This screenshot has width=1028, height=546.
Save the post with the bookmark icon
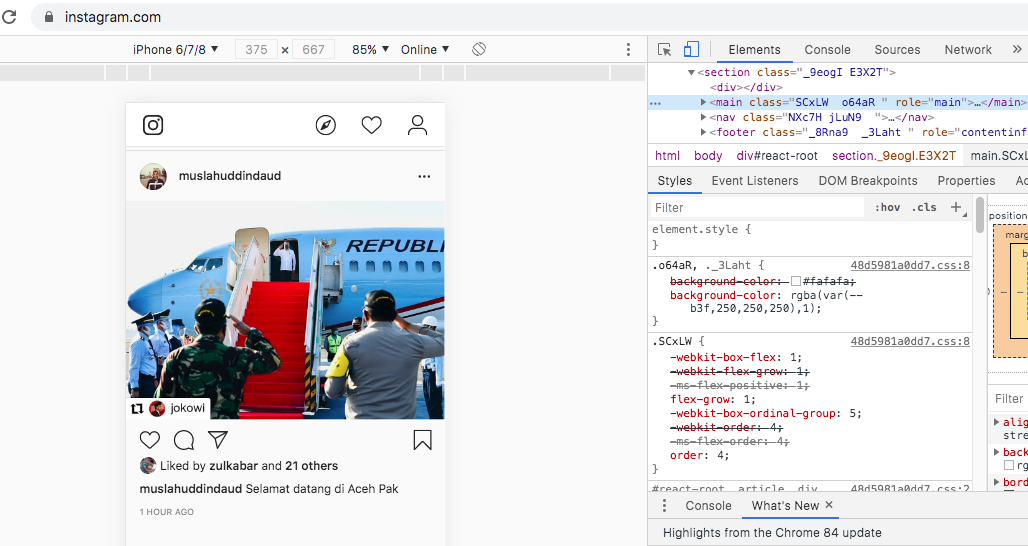click(422, 440)
